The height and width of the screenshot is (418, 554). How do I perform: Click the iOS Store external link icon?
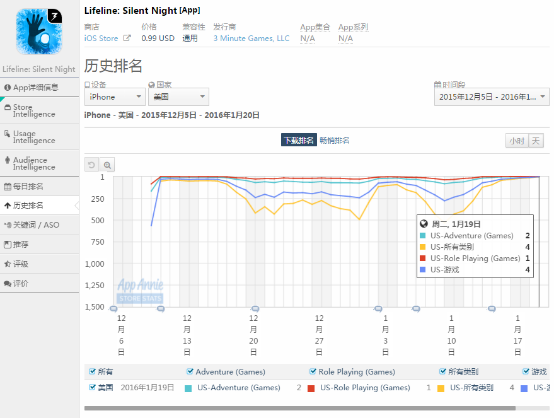point(126,38)
